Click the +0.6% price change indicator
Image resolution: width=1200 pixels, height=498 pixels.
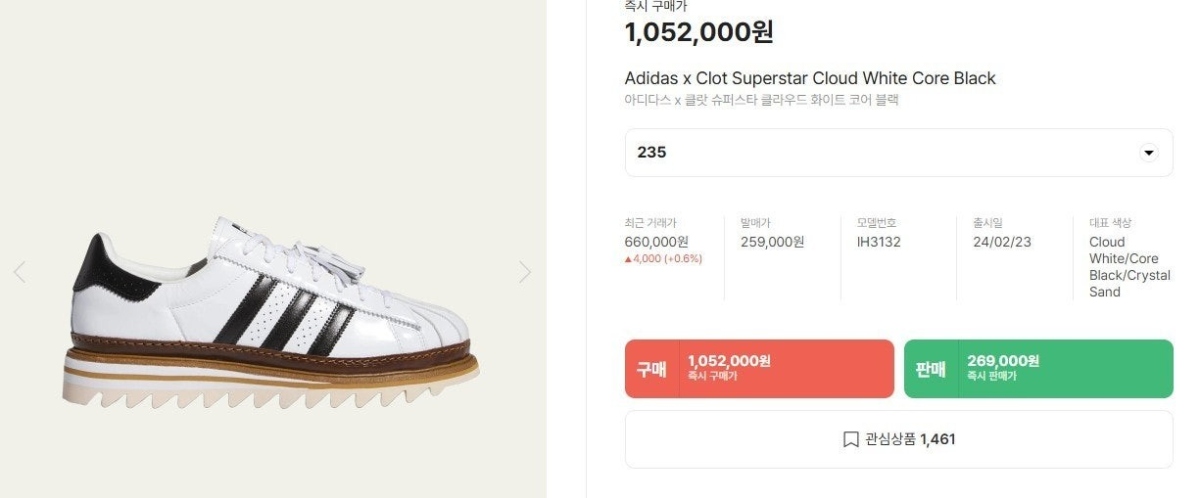click(683, 259)
